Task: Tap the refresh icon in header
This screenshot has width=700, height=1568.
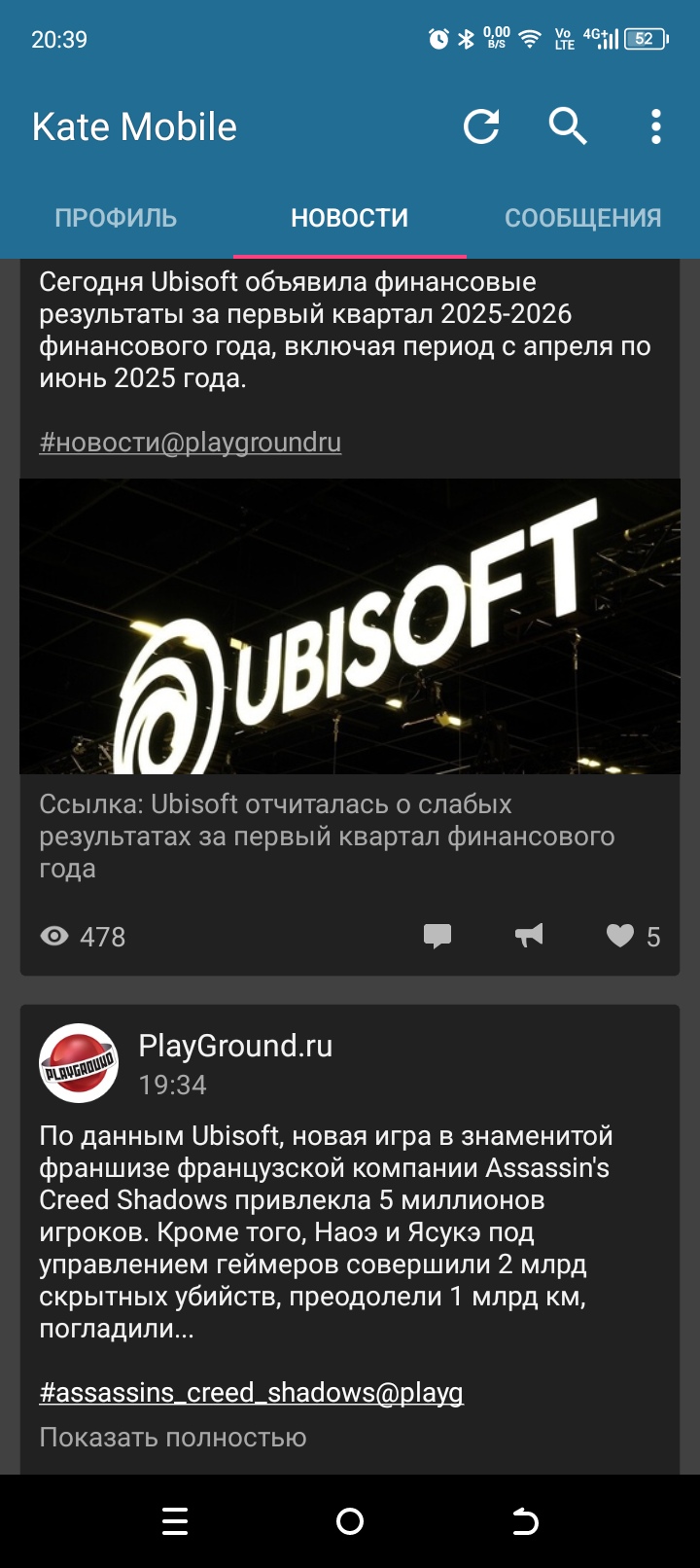Action: click(481, 126)
